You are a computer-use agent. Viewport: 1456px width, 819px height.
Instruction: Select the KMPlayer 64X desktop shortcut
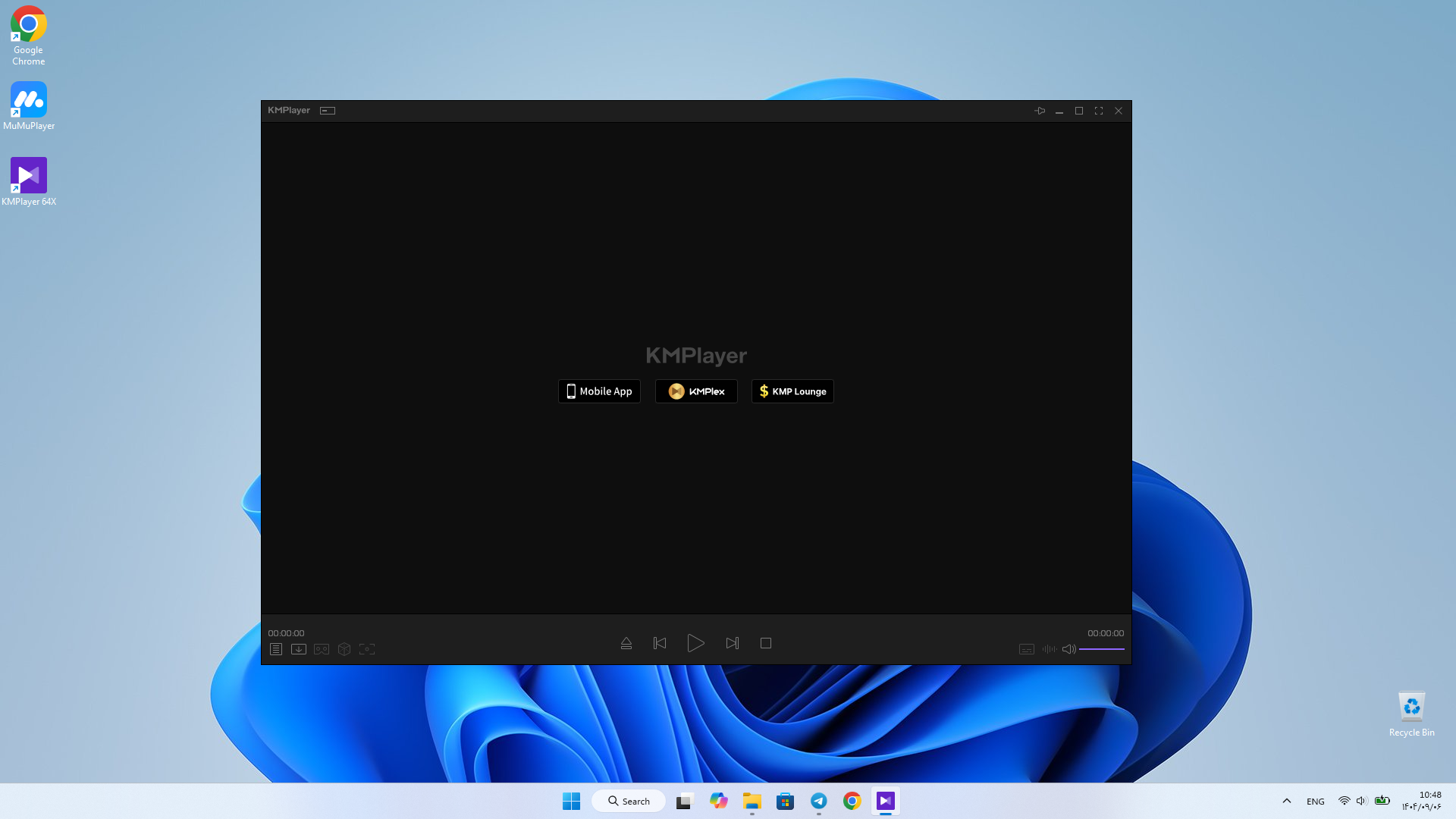pos(29,182)
